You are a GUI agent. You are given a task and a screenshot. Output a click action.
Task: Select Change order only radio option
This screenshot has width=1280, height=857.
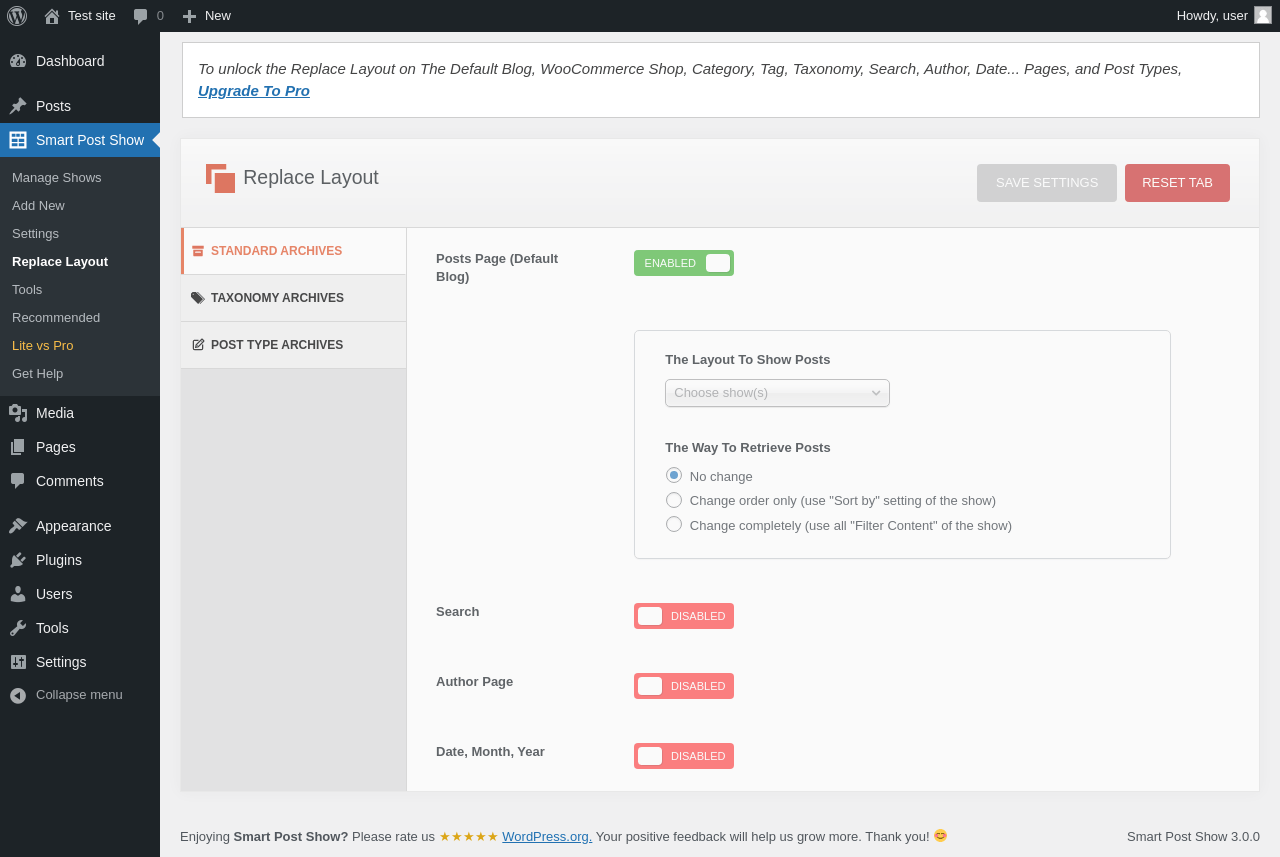[674, 500]
